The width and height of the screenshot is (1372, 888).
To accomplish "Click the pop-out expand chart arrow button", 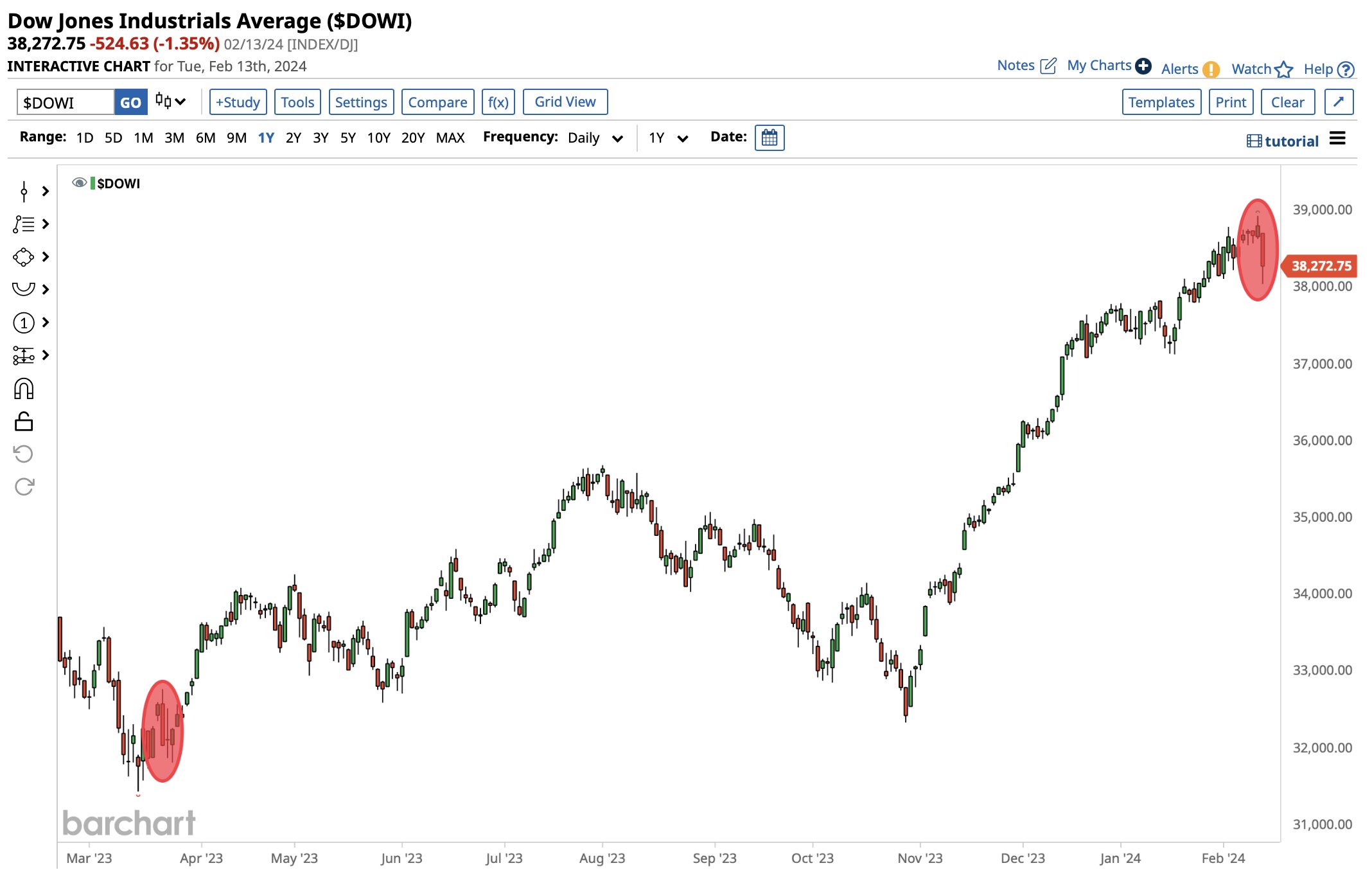I will (x=1339, y=102).
